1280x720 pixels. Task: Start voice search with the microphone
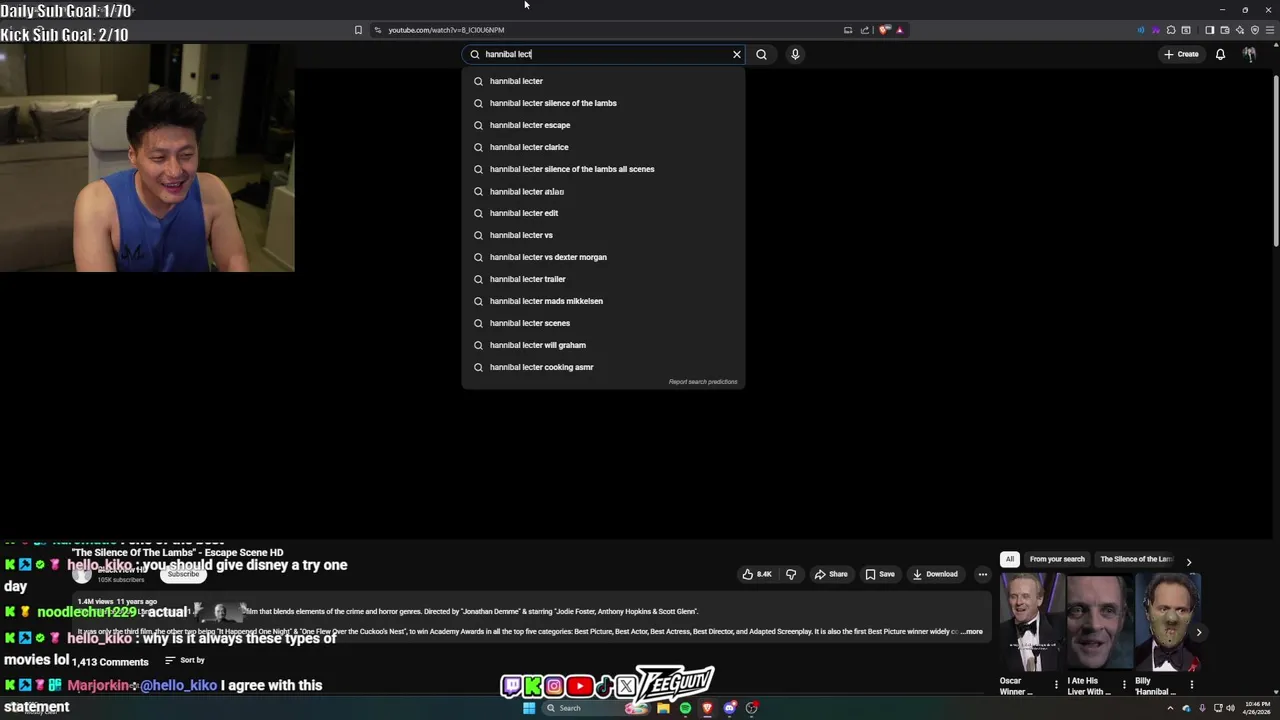(795, 54)
